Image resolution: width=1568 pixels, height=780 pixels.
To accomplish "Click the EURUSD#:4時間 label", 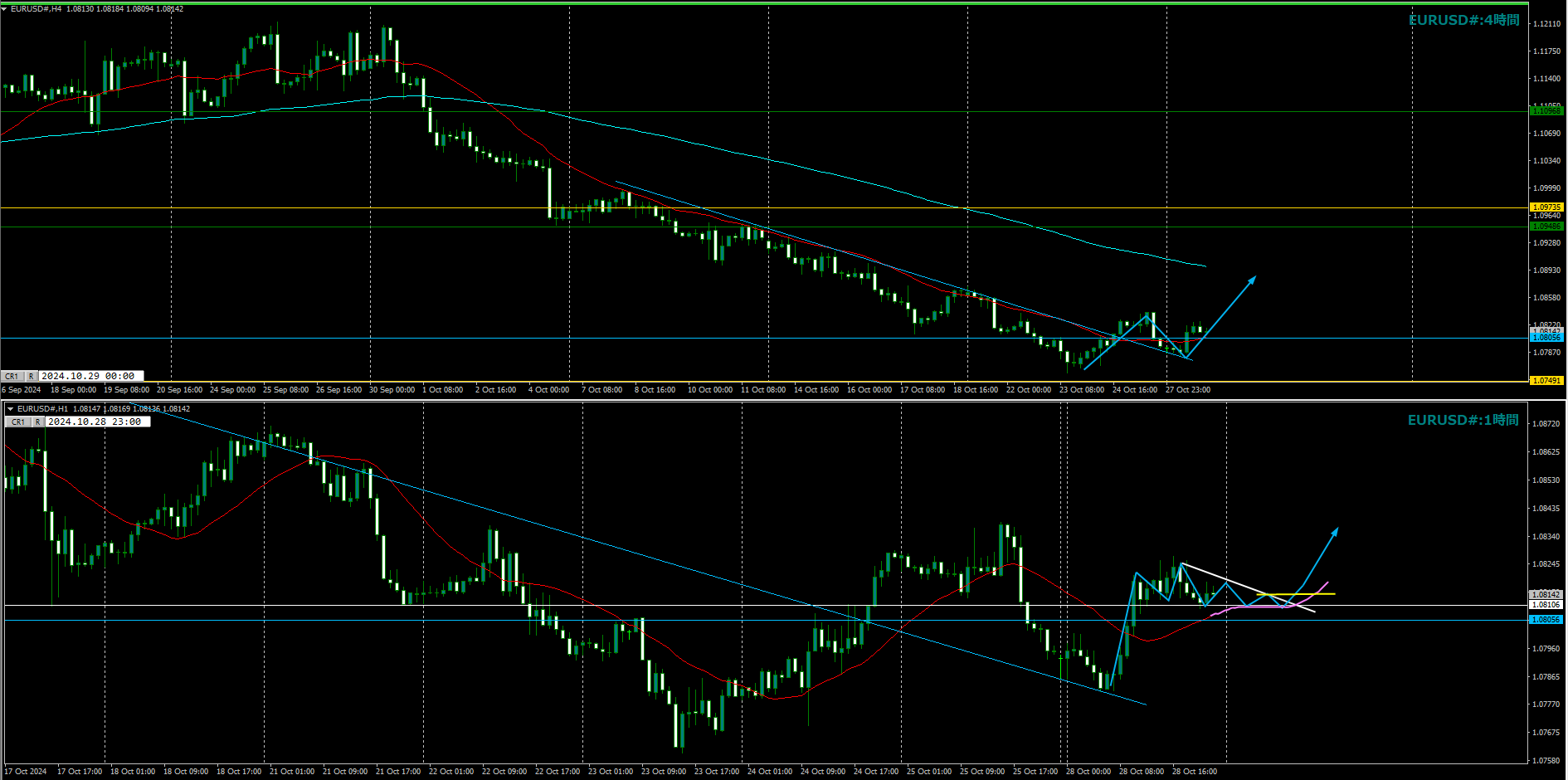I will 1464,20.
